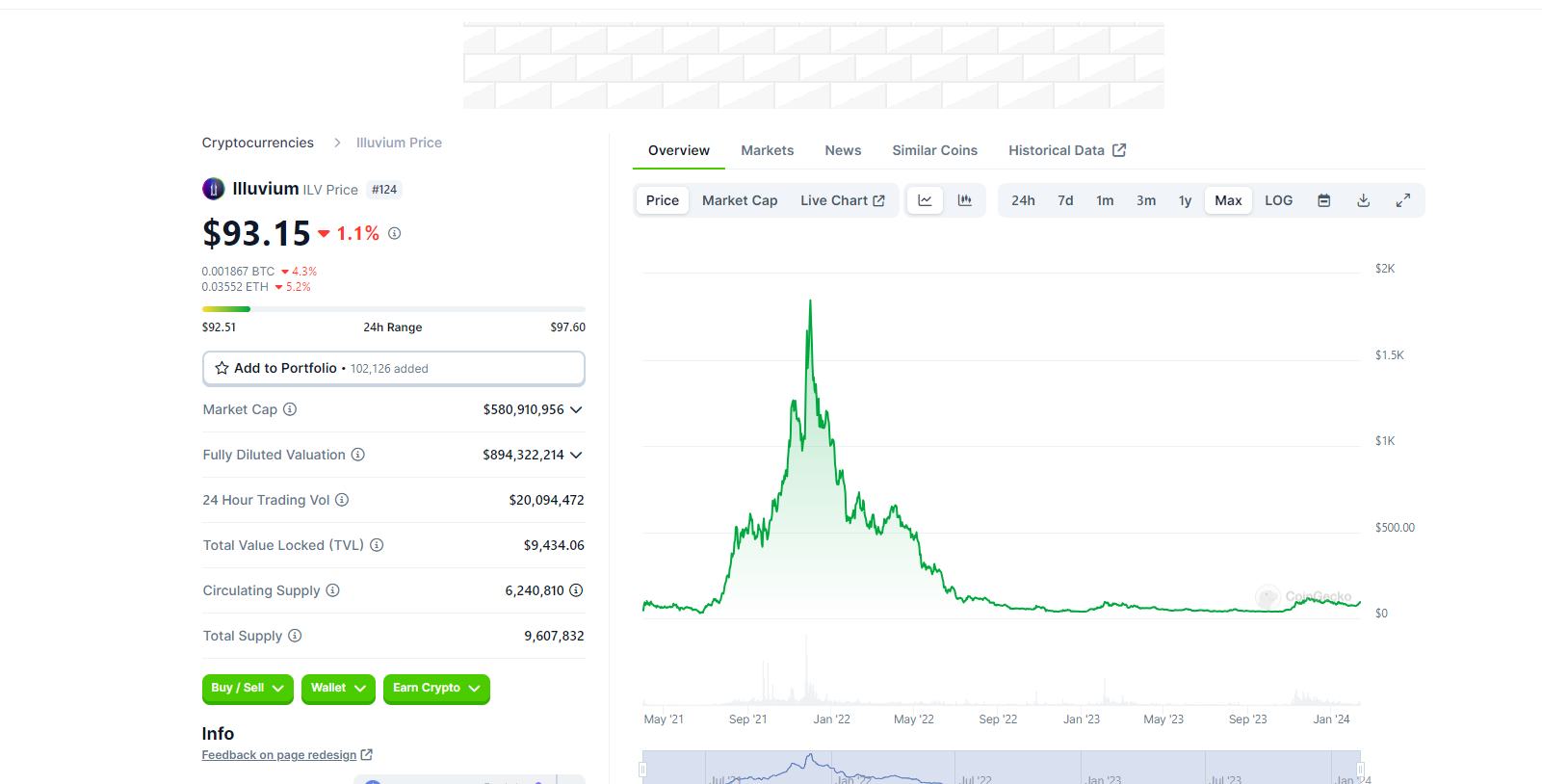
Task: Toggle LOG scale on chart
Action: pyautogui.click(x=1278, y=200)
